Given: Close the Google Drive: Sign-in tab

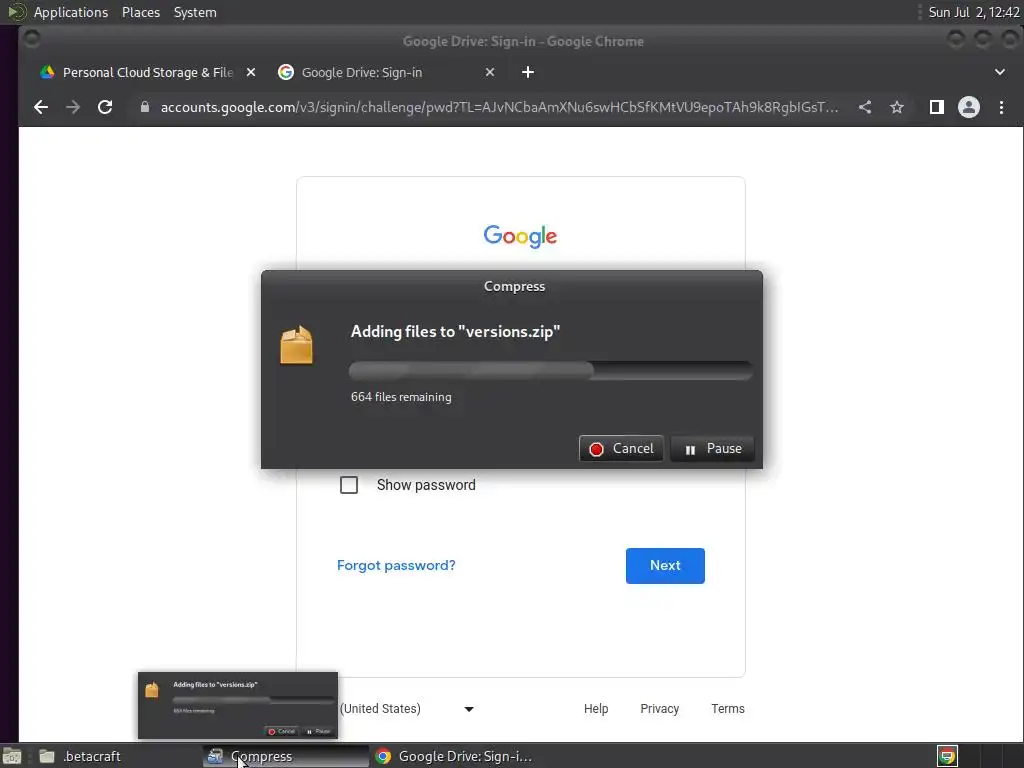Looking at the screenshot, I should click(490, 72).
